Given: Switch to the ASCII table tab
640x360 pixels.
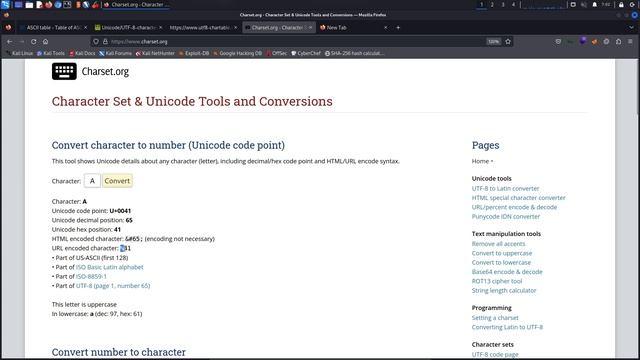Looking at the screenshot, I should pyautogui.click(x=52, y=28).
